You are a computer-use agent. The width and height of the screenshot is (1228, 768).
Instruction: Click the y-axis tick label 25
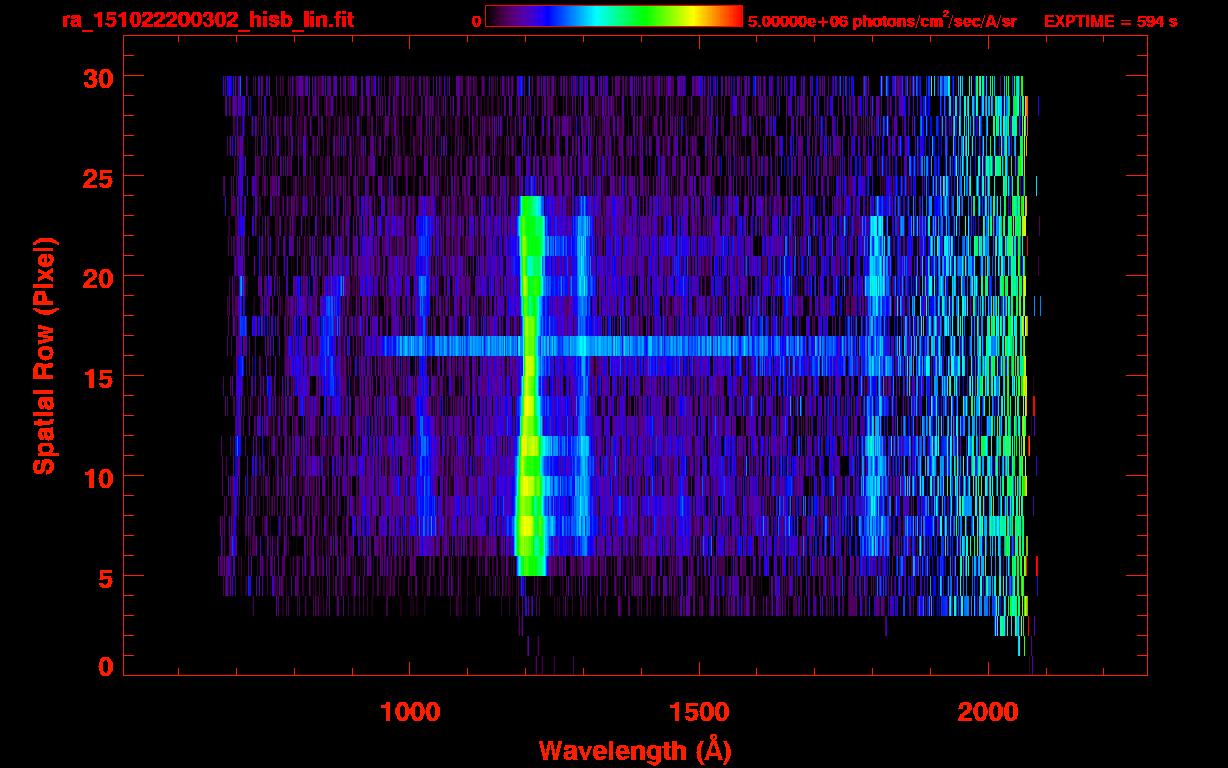(97, 177)
